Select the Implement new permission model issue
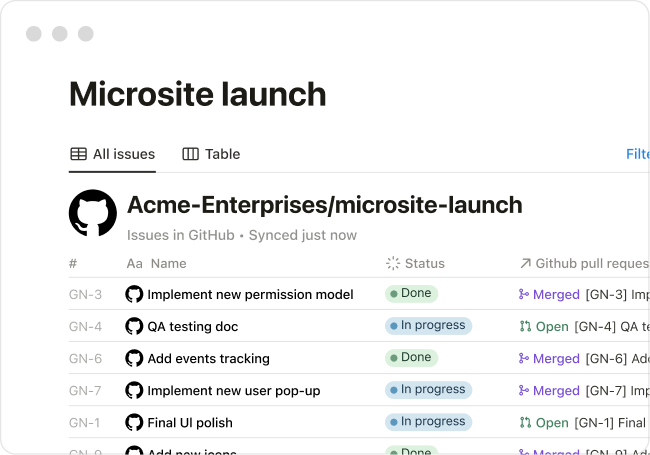This screenshot has width=650, height=455. click(250, 294)
